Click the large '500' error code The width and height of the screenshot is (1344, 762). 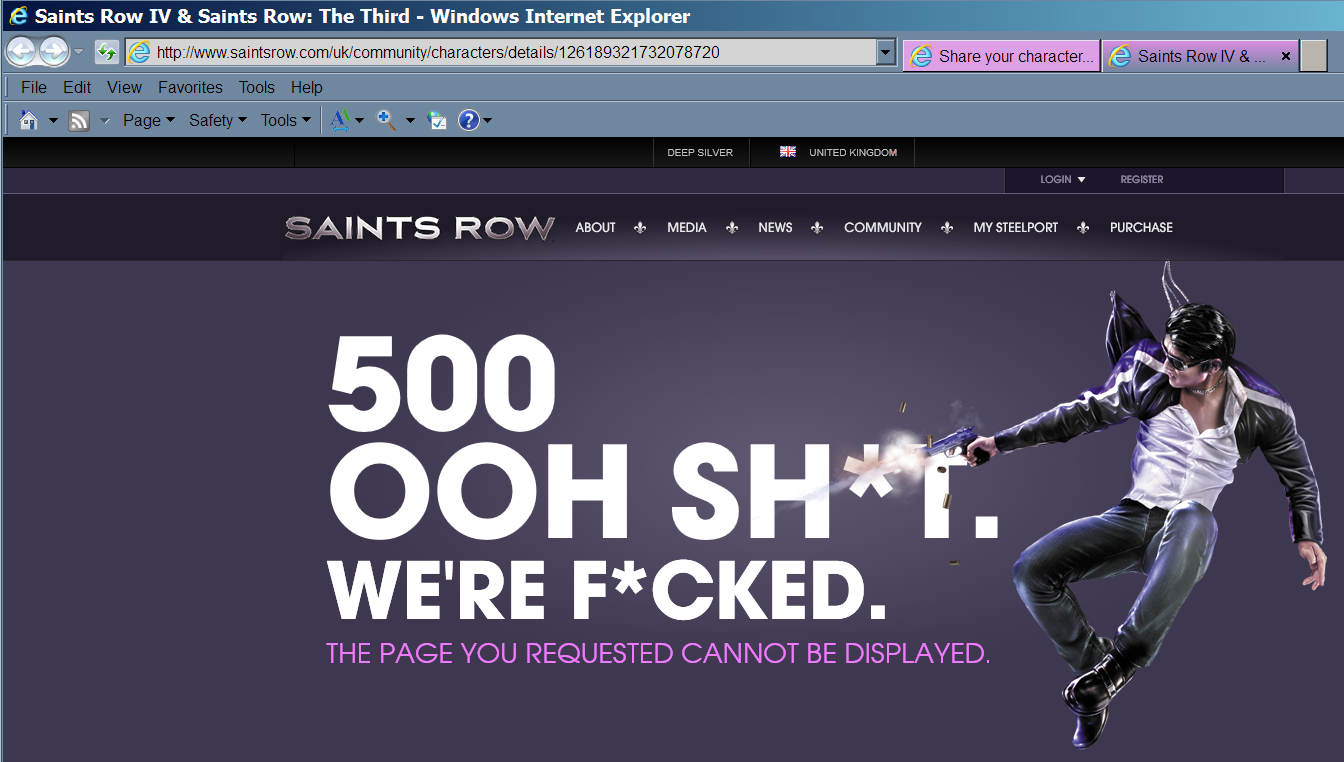[x=442, y=384]
